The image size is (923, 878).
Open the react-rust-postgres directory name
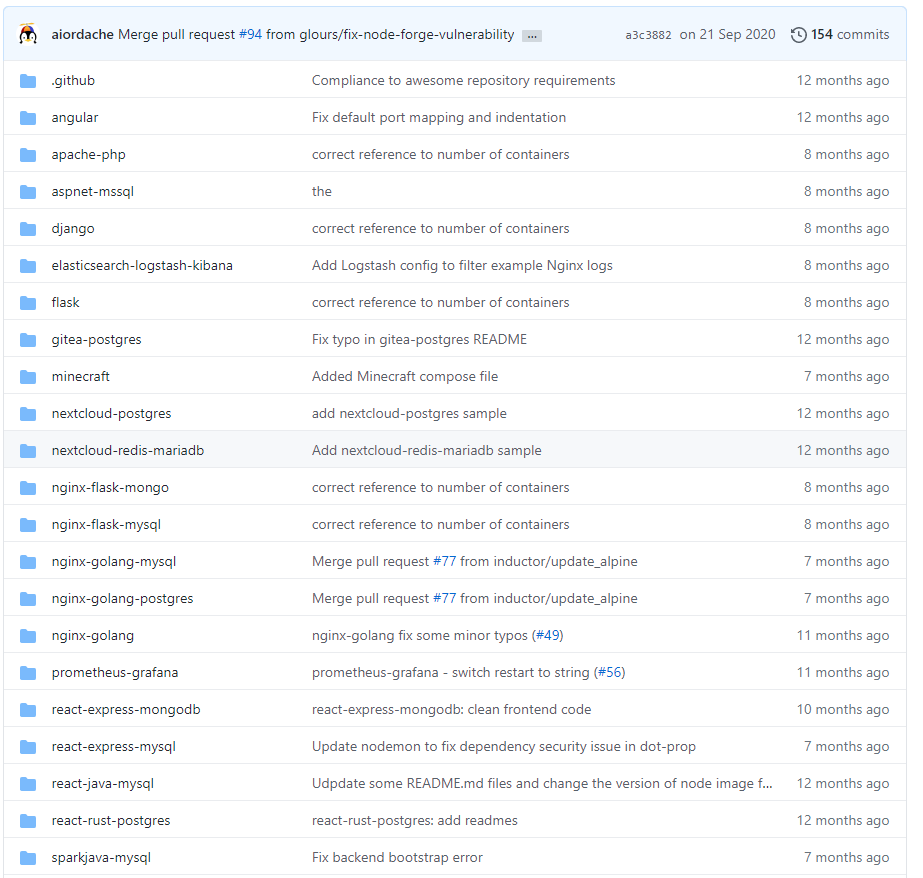pos(111,821)
